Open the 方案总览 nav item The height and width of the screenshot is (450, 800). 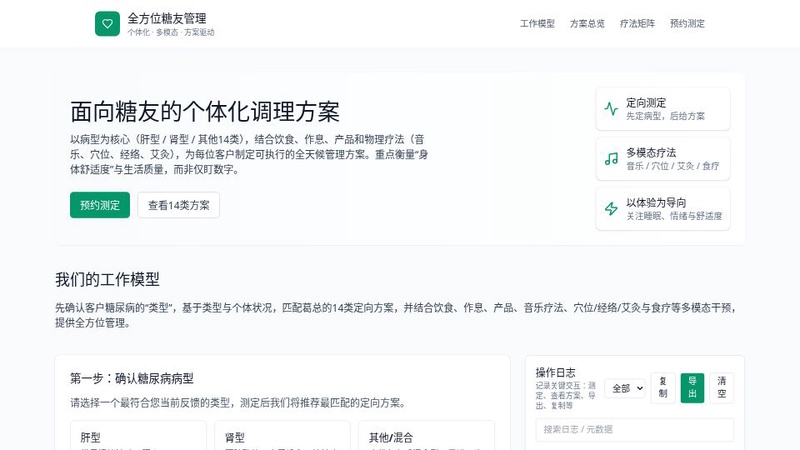587,23
